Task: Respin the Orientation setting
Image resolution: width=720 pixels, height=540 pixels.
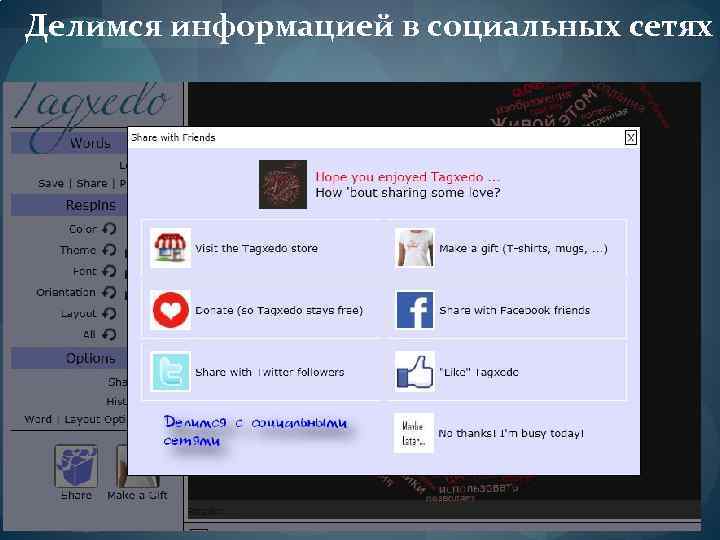Action: pyautogui.click(x=109, y=292)
